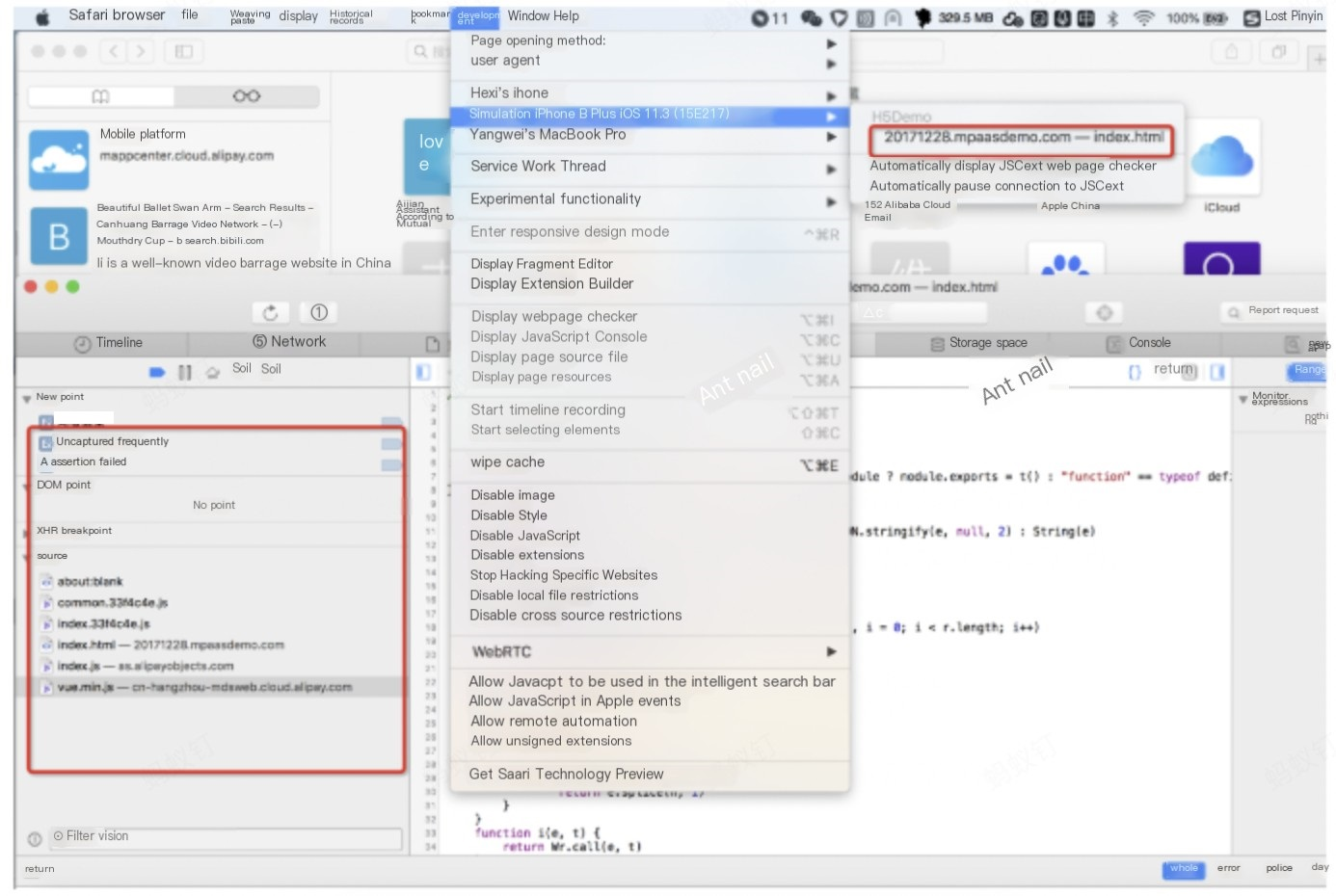Select the bookmarks book icon tab
Screen dimensions: 1336x896
pos(101,96)
